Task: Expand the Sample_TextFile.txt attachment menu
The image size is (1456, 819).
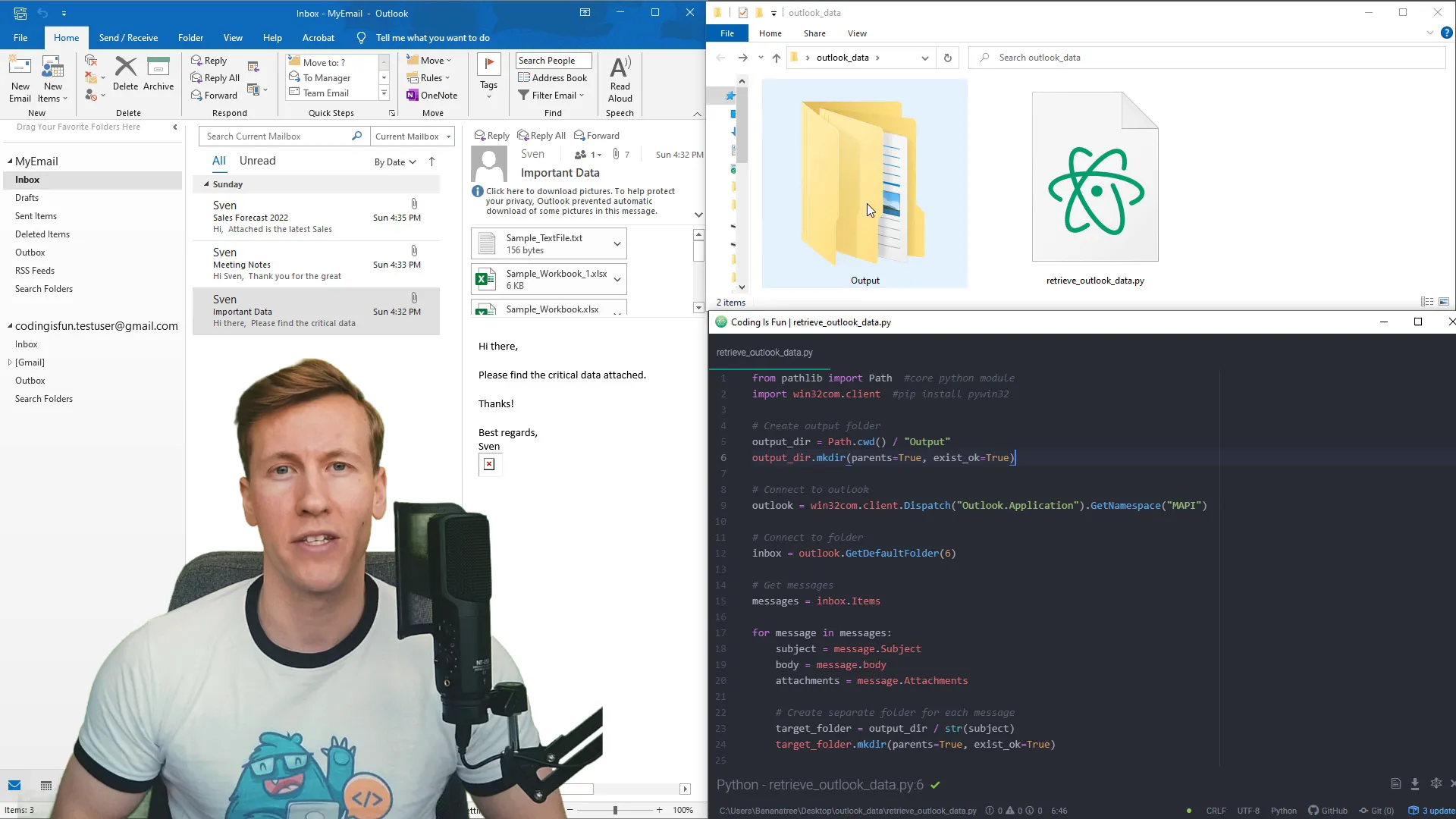Action: (x=618, y=243)
